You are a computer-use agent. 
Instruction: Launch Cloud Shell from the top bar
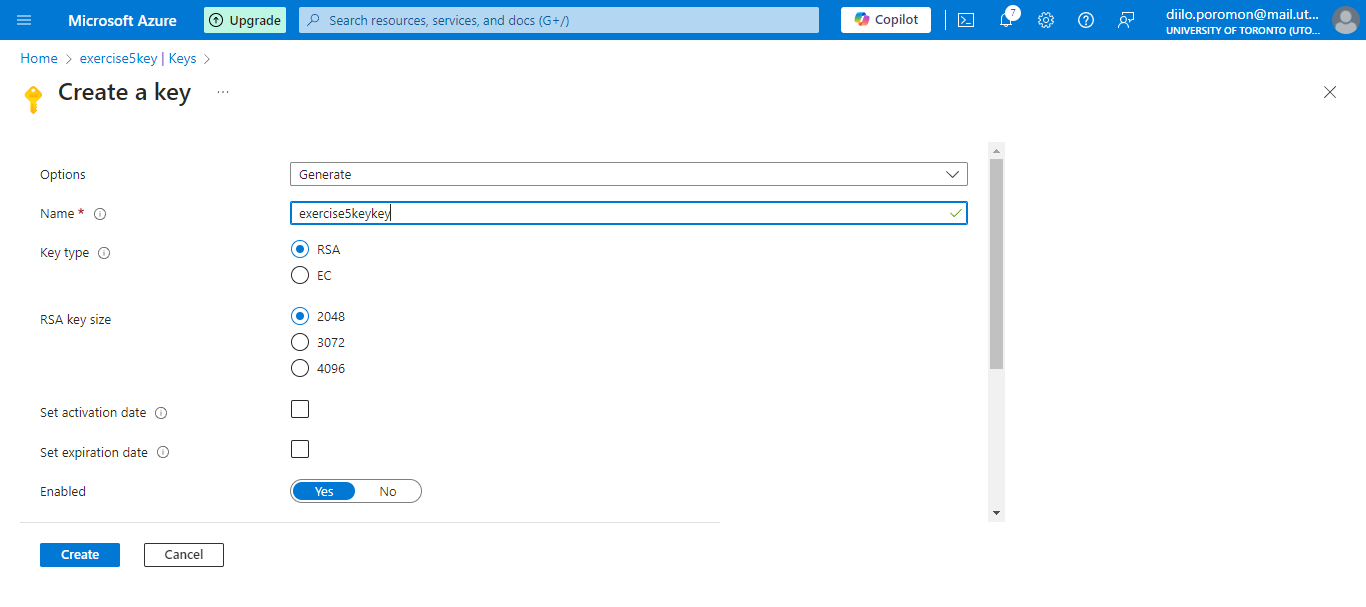pyautogui.click(x=965, y=20)
